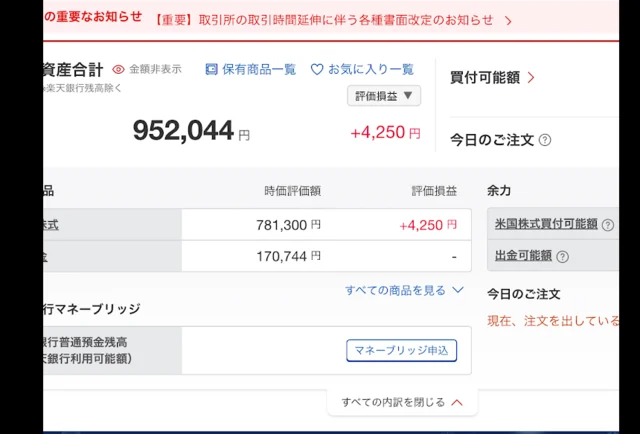Viewport: 640px width, 434px height.
Task: Open the 取引時間延伸 important notice link
Action: (325, 20)
